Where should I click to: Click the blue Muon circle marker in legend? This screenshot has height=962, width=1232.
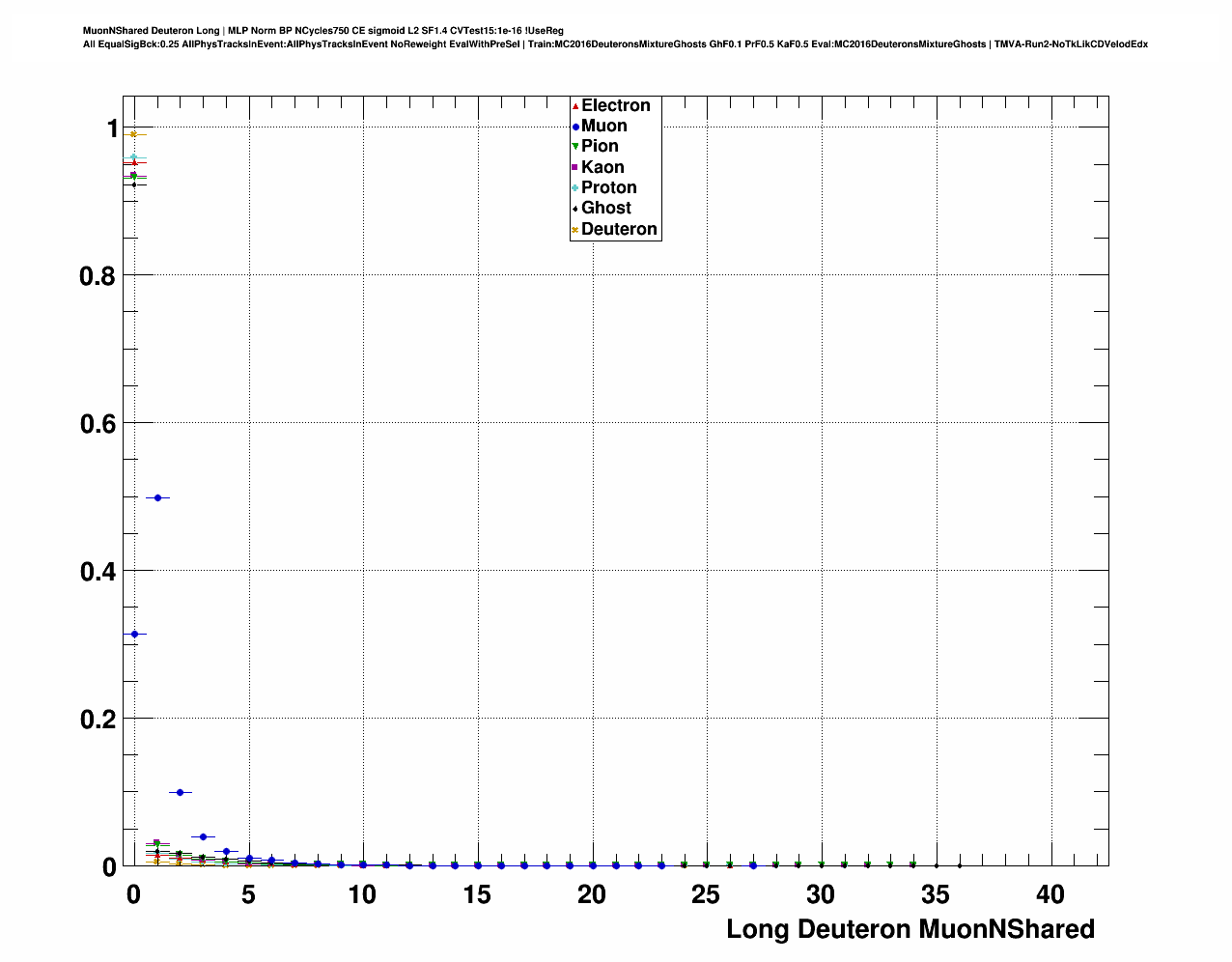coord(575,127)
